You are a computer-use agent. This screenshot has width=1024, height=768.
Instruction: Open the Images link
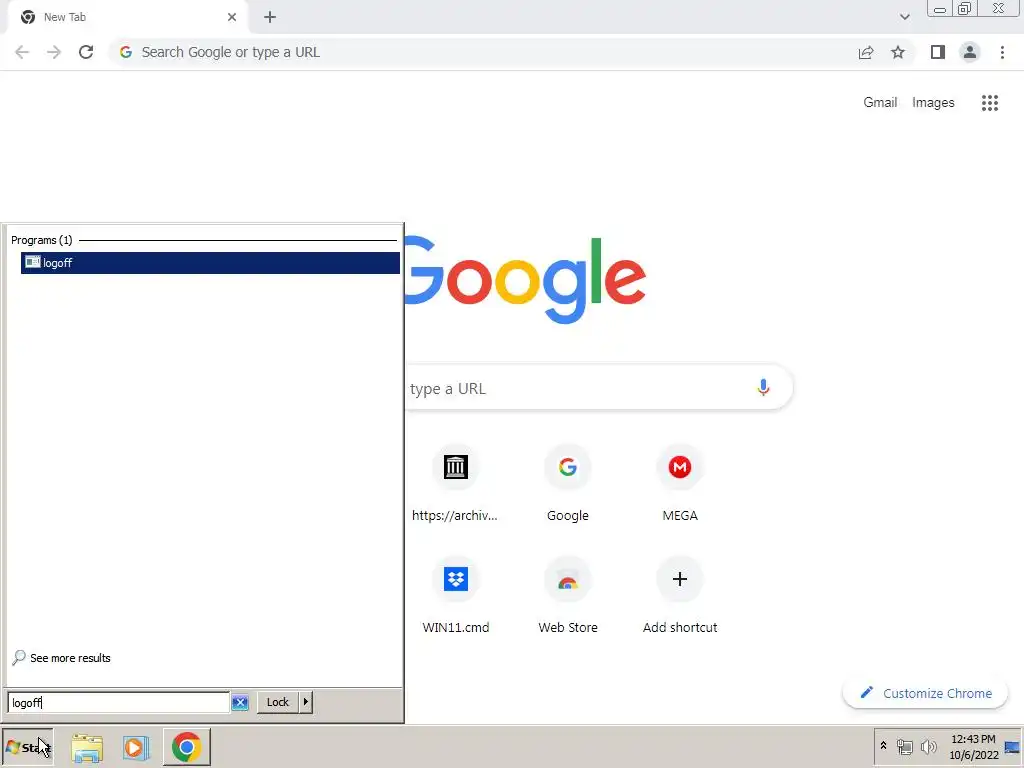933,103
